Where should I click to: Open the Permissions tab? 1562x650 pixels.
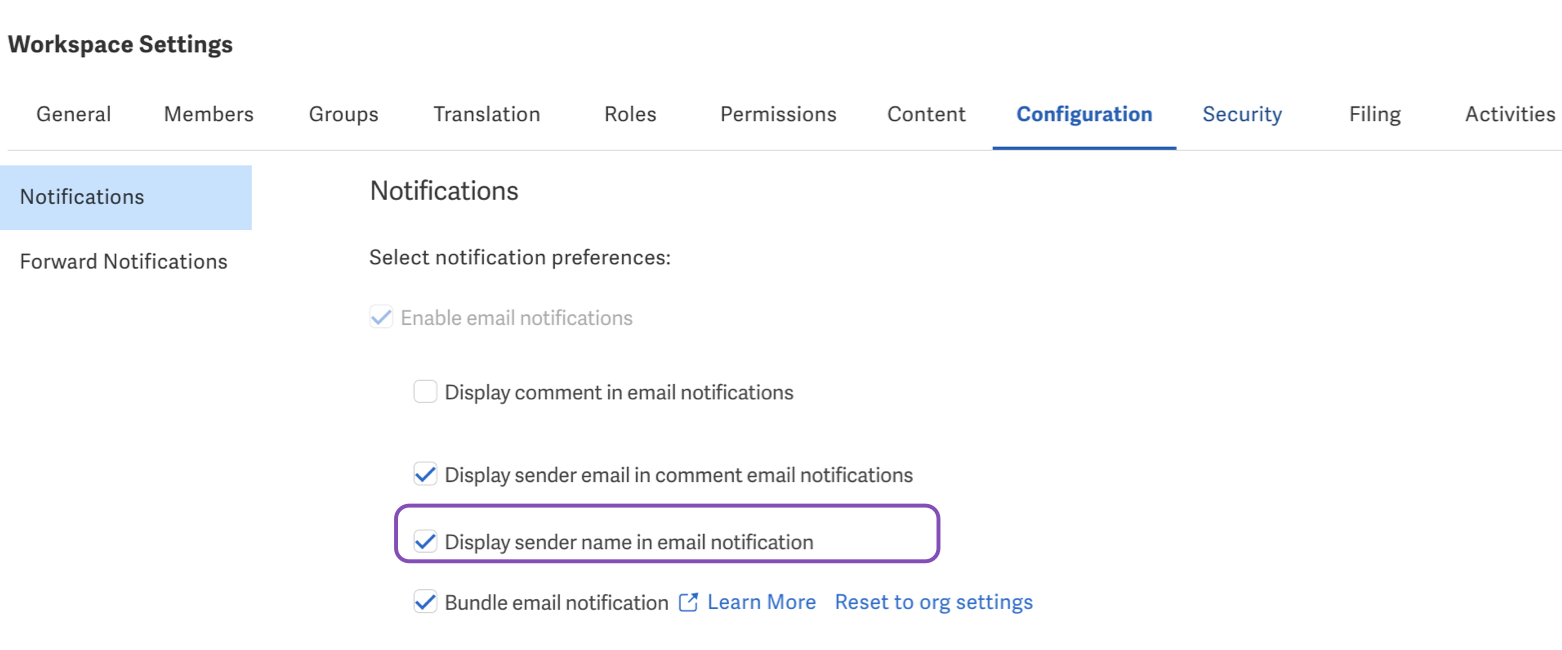(778, 114)
